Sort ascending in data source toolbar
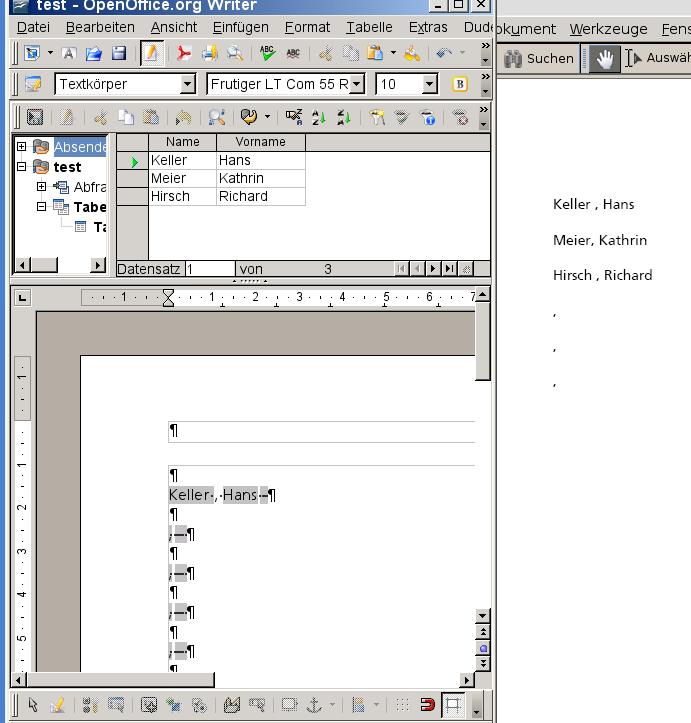691x723 pixels. pos(320,117)
